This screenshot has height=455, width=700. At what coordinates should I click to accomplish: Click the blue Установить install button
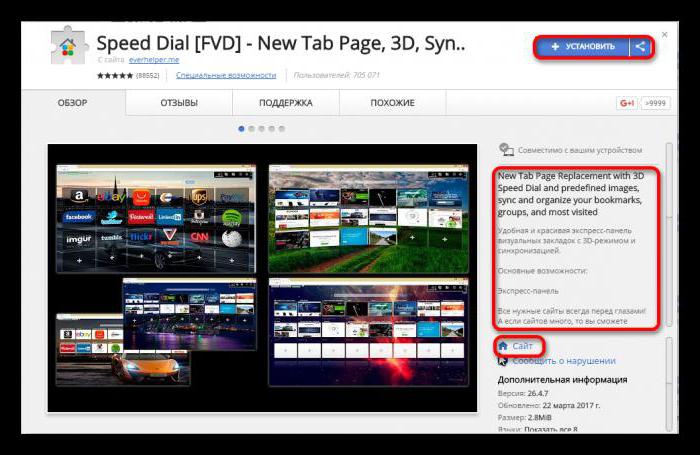(x=583, y=47)
